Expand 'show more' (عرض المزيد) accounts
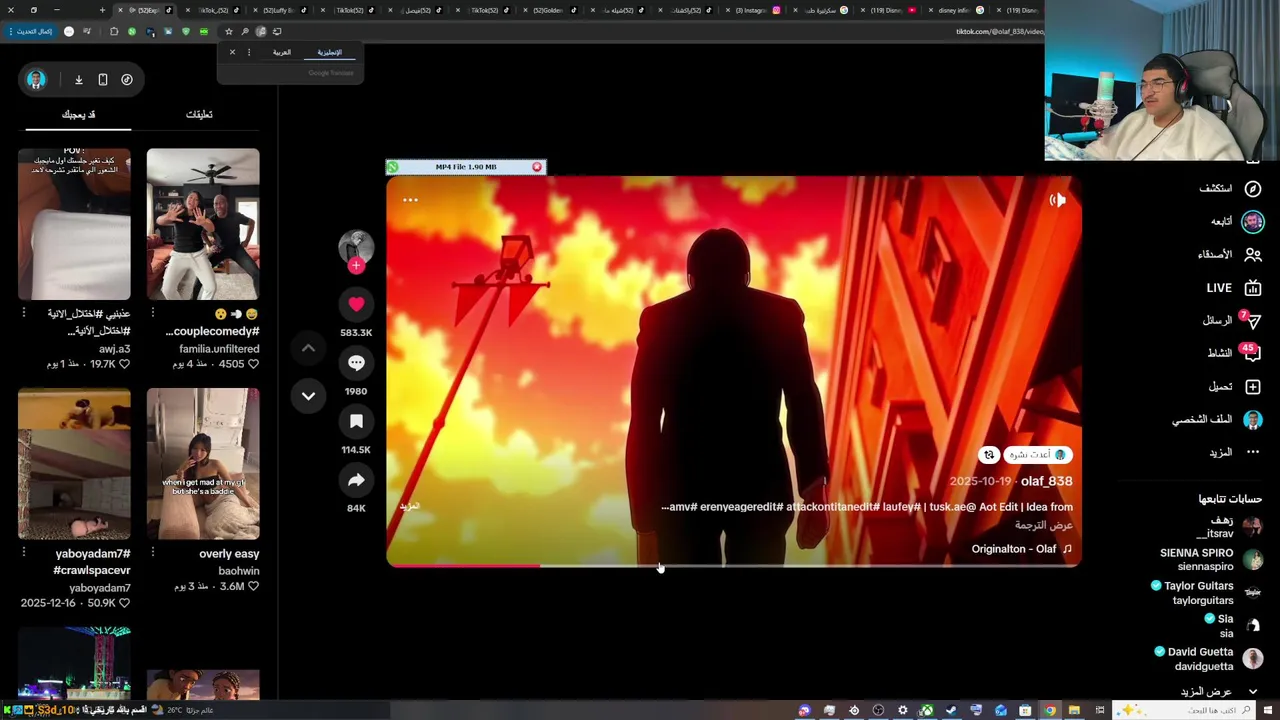Image resolution: width=1280 pixels, height=720 pixels. click(x=1219, y=692)
